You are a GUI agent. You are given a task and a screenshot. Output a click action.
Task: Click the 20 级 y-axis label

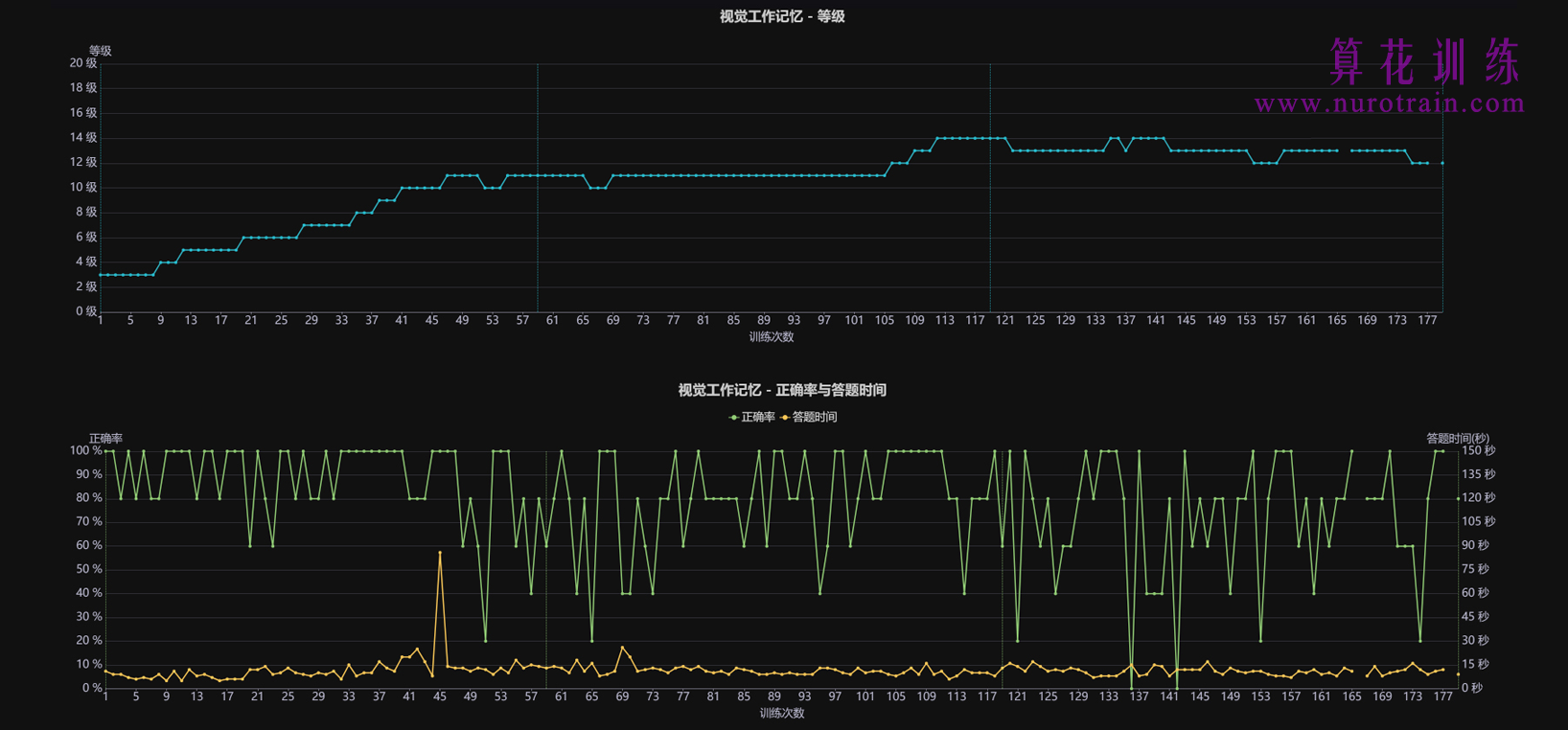click(83, 63)
